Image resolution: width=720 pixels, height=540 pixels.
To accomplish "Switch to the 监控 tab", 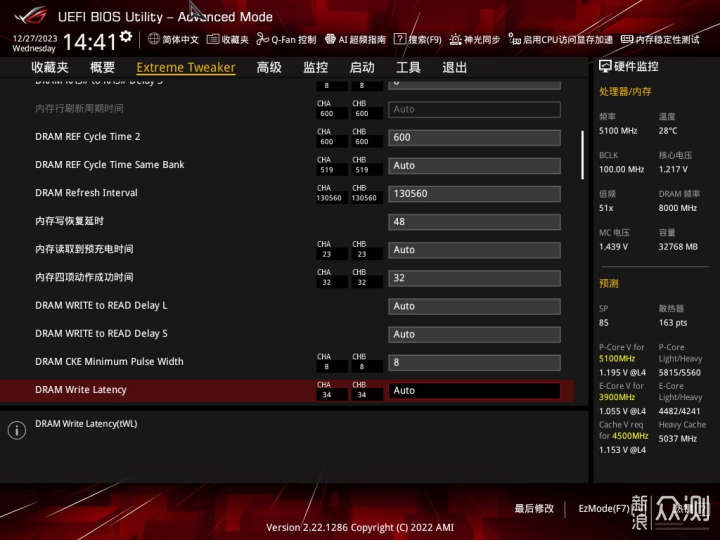I will coord(315,68).
